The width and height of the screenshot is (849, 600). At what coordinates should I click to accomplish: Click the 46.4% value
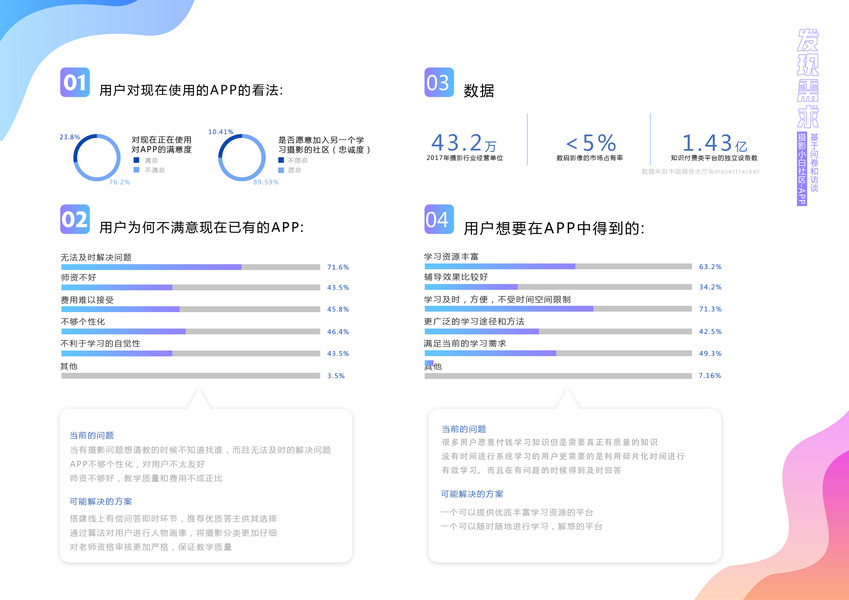[x=338, y=331]
